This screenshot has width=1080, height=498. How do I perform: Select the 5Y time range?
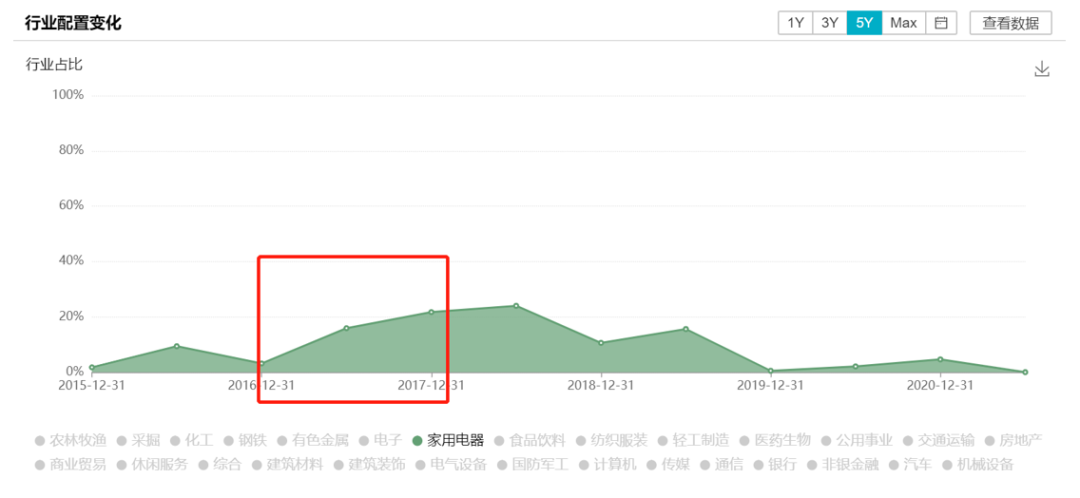(x=864, y=23)
